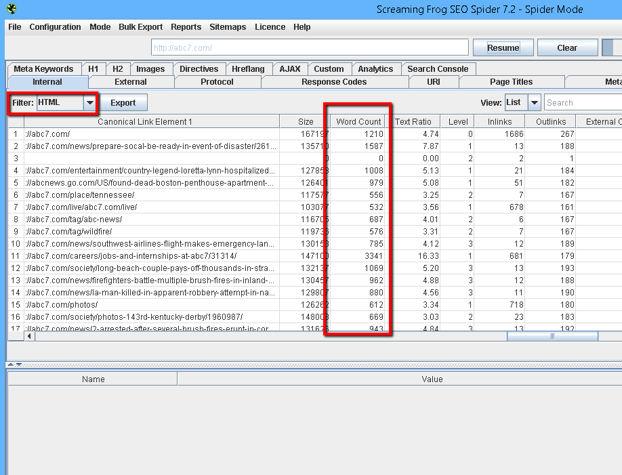The image size is (622, 475).
Task: Switch to the Images tab
Action: tap(150, 69)
